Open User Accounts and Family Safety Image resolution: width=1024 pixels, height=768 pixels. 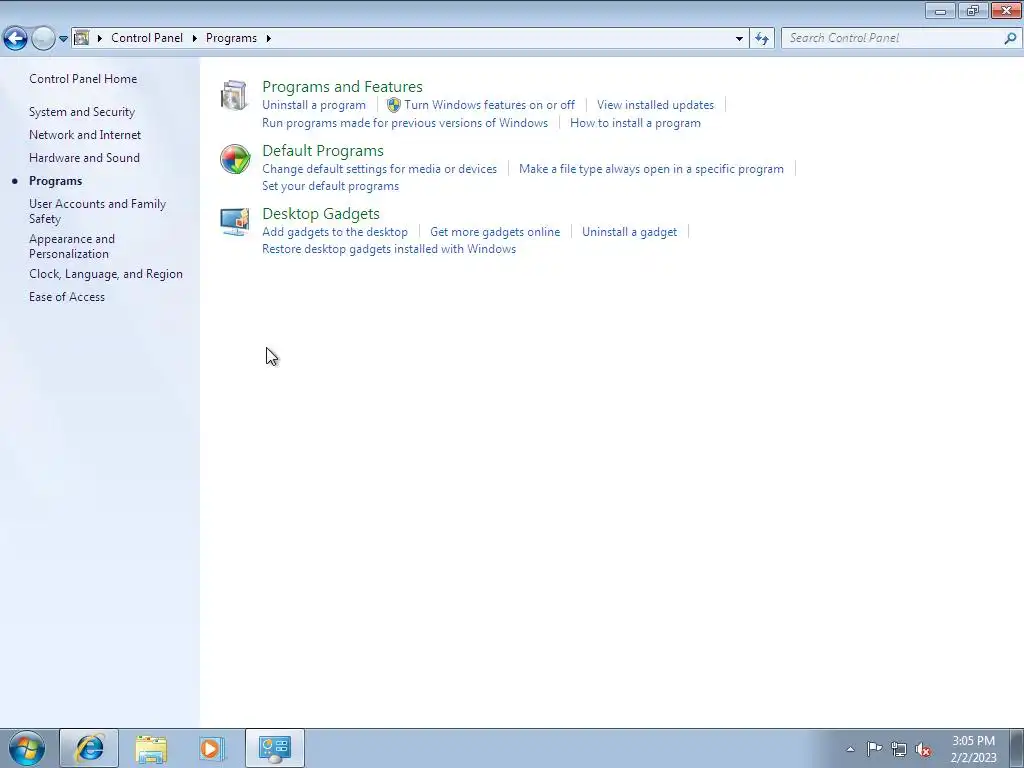(x=97, y=211)
